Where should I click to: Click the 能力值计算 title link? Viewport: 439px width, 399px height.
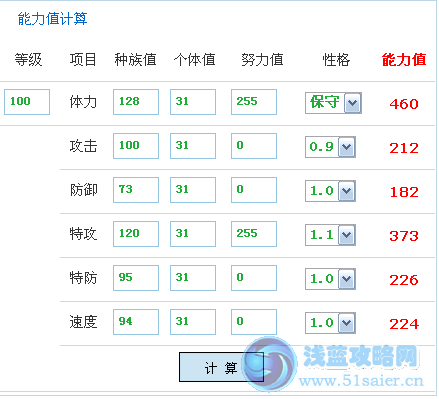coord(52,19)
